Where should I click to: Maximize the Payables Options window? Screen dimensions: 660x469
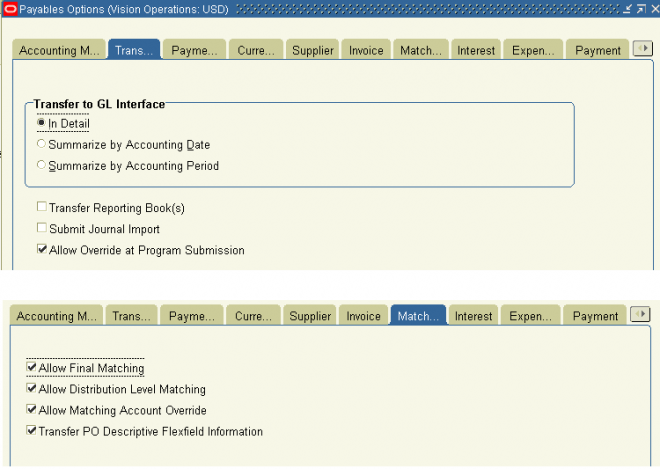click(641, 9)
